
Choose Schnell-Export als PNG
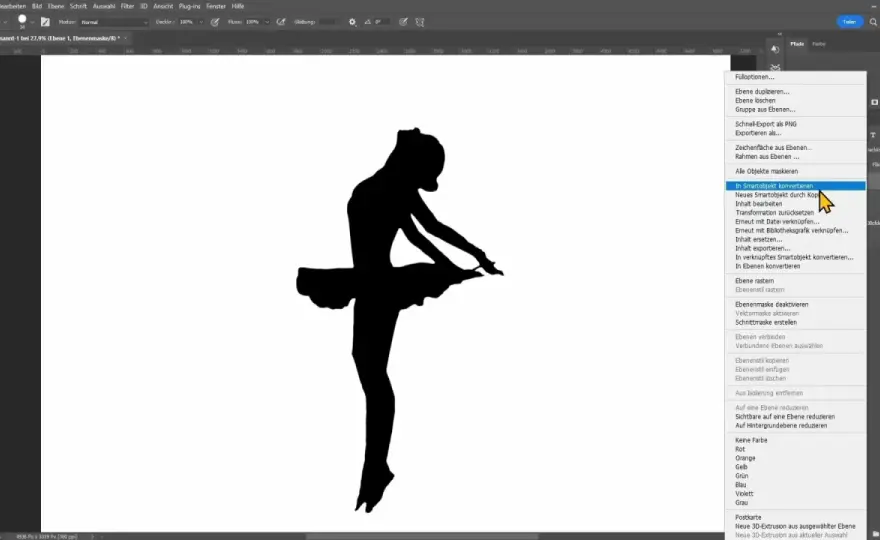coord(795,124)
